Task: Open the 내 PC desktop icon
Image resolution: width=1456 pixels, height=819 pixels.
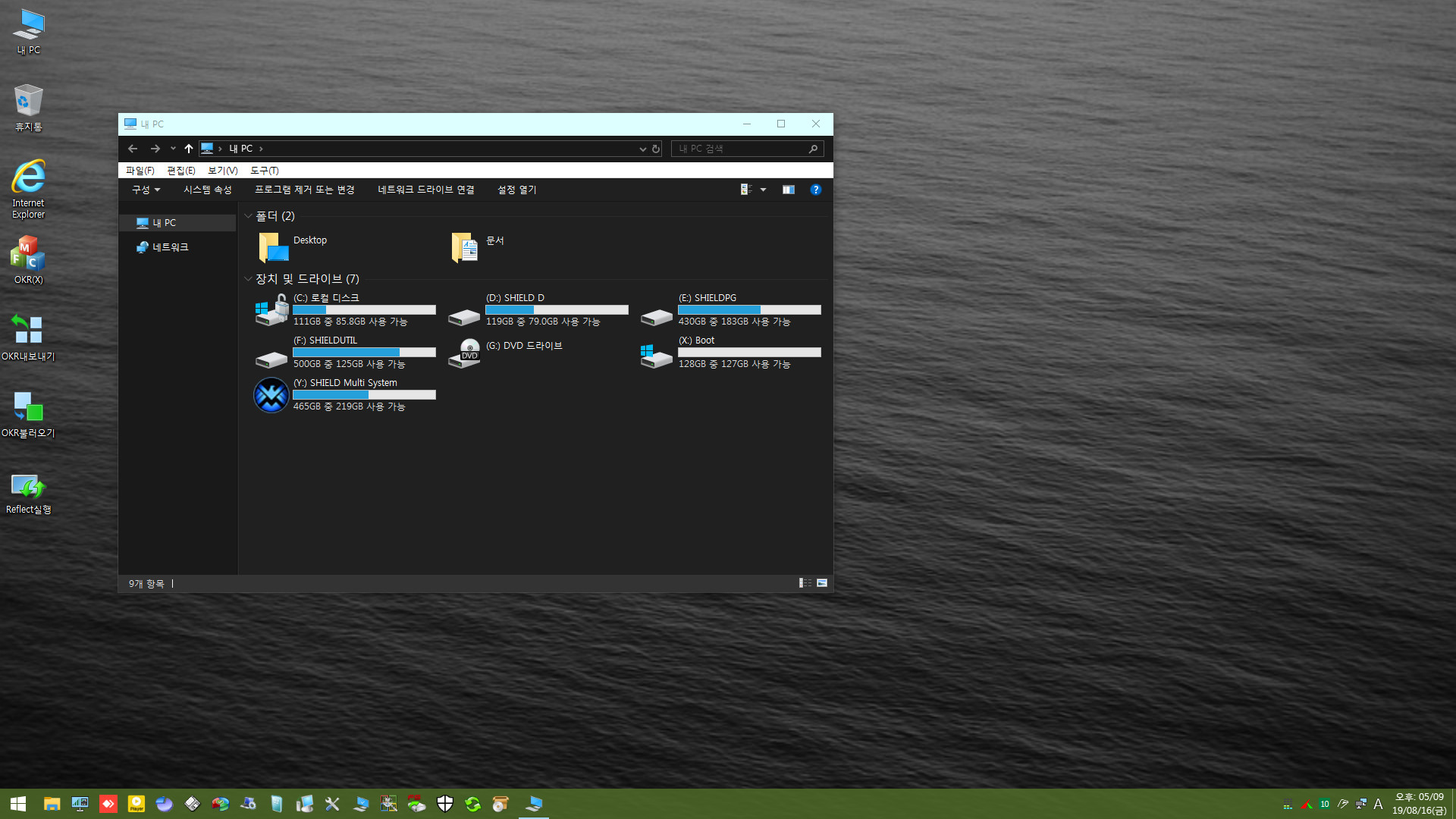Action: [x=29, y=32]
